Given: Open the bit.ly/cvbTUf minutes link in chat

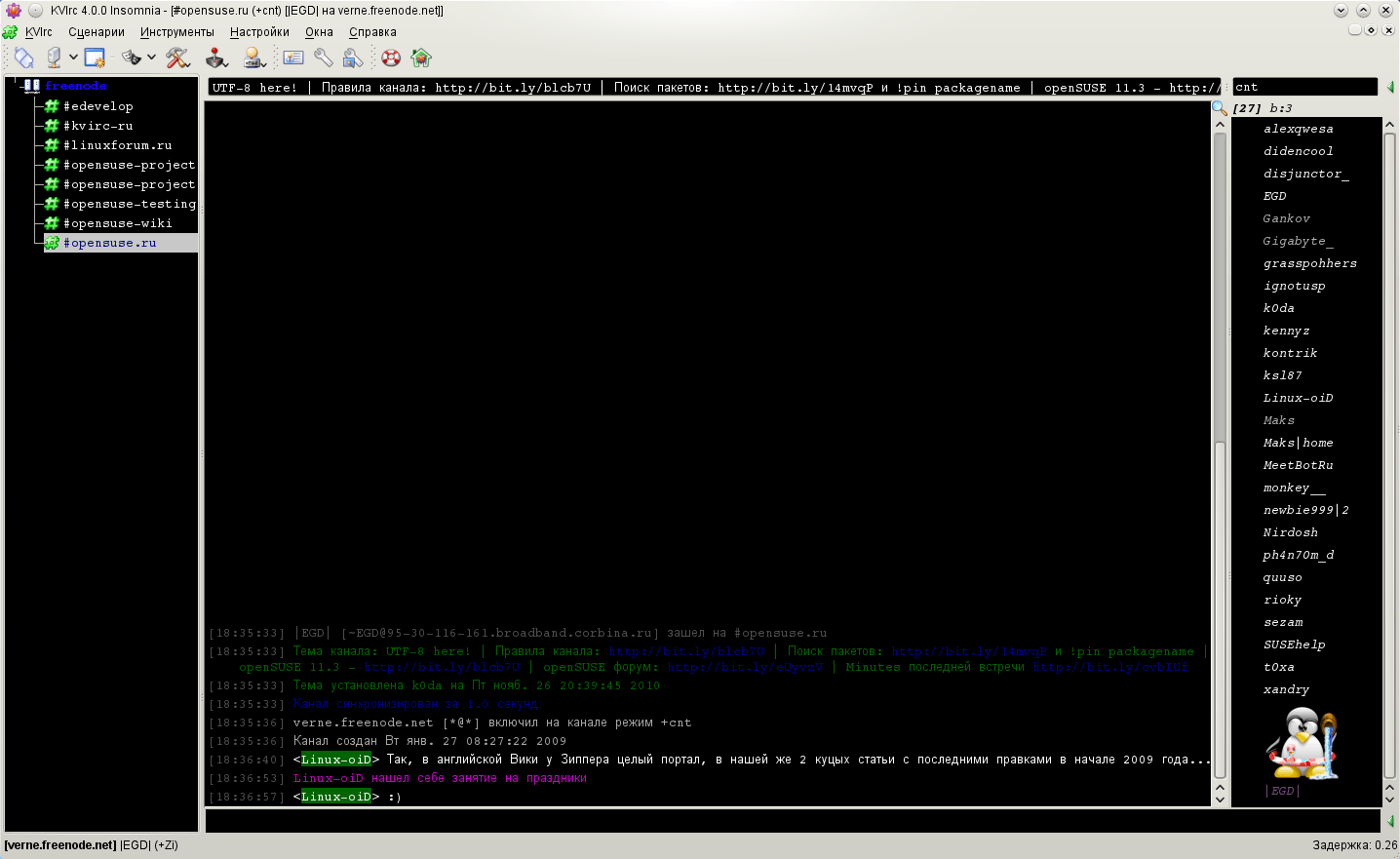Looking at the screenshot, I should click(1110, 667).
